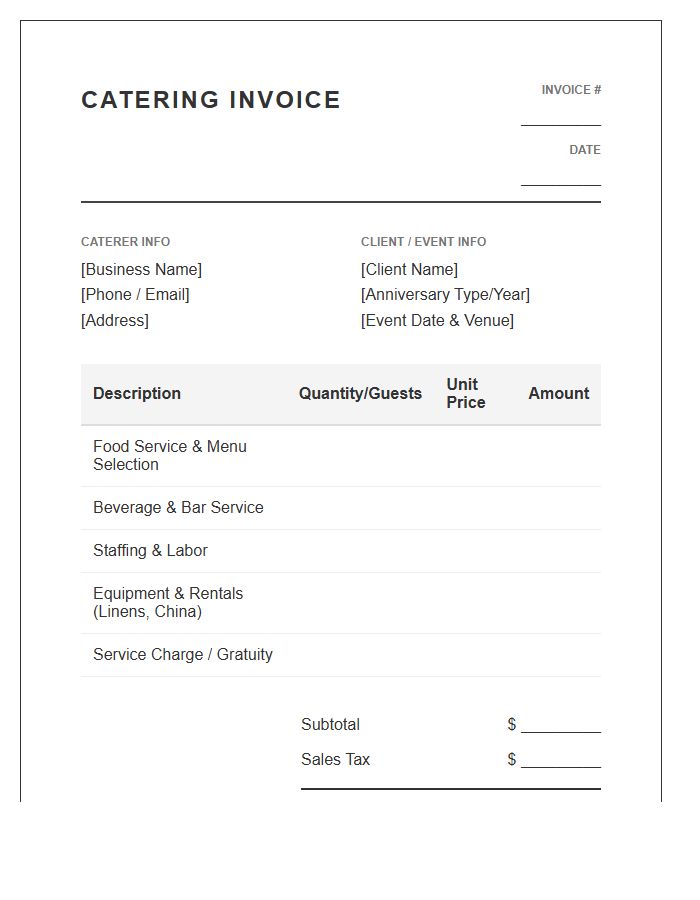Click the CATERING INVOICE title
The image size is (700, 900).
click(x=211, y=100)
